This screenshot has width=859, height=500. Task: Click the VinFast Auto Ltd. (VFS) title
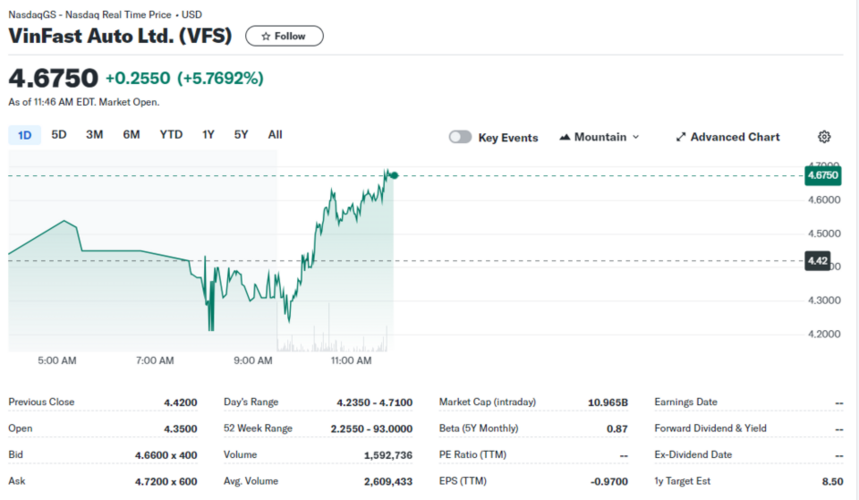[x=120, y=36]
